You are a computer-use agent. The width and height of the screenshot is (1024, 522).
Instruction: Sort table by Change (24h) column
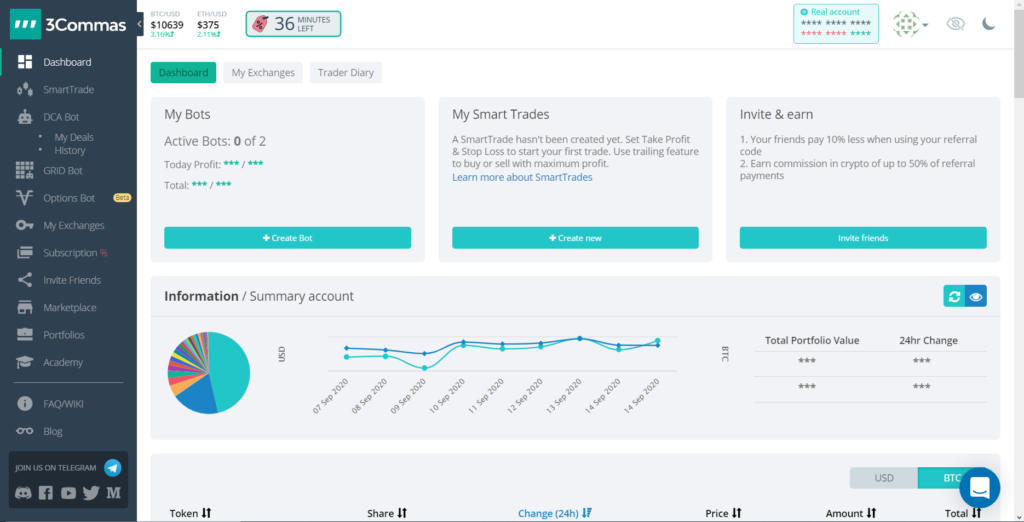coord(555,514)
